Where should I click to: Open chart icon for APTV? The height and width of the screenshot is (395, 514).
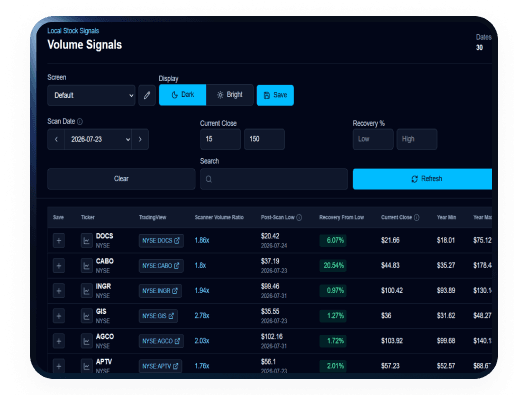click(87, 366)
